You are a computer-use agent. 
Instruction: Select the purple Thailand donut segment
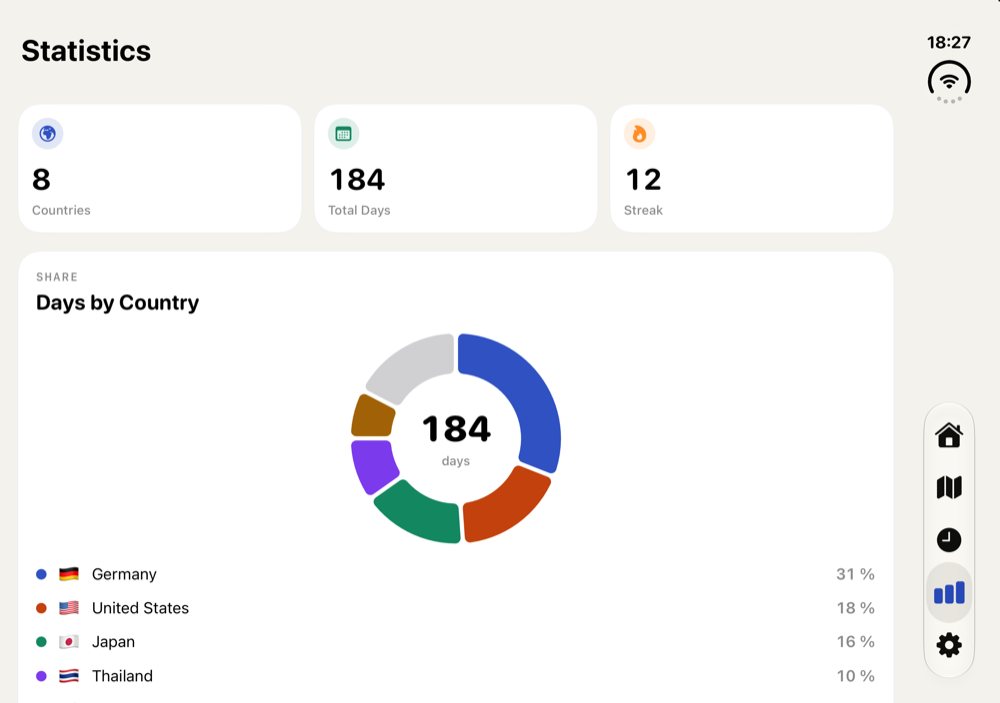coord(372,464)
